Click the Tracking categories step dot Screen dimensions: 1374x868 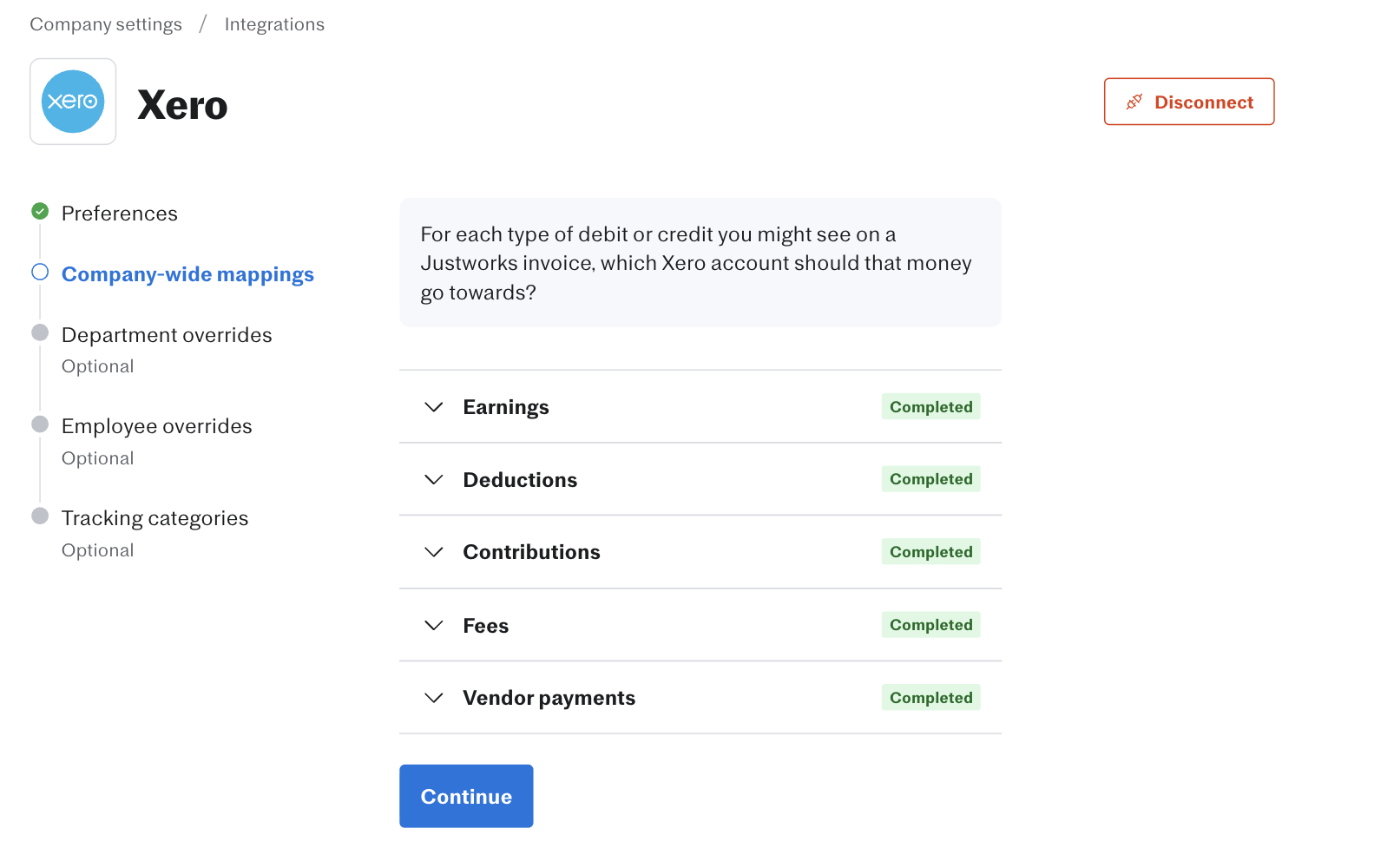pyautogui.click(x=40, y=516)
